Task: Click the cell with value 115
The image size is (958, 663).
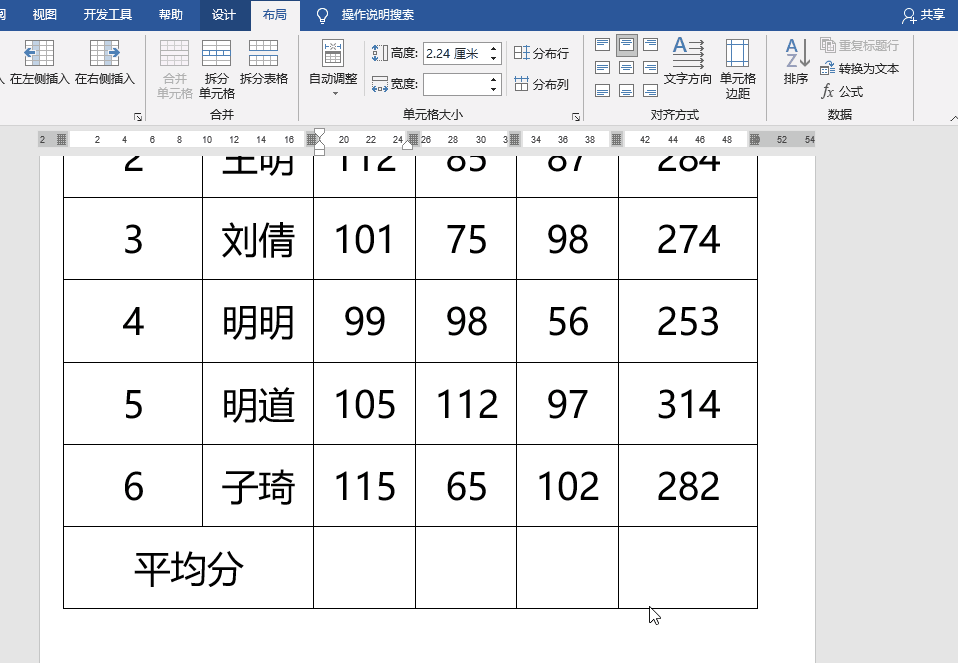Action: 364,486
